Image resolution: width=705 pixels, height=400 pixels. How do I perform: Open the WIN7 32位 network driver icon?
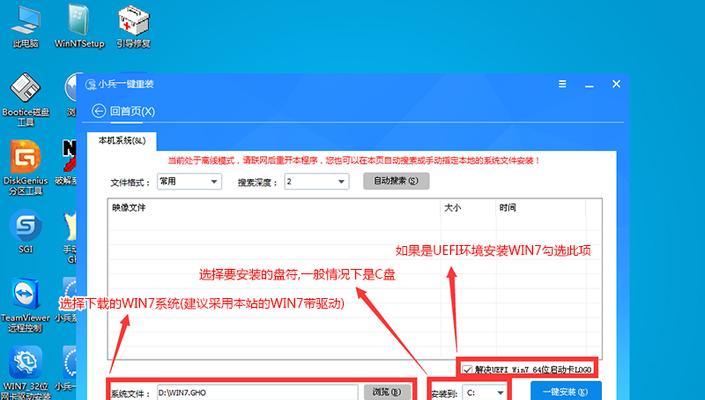click(26, 372)
